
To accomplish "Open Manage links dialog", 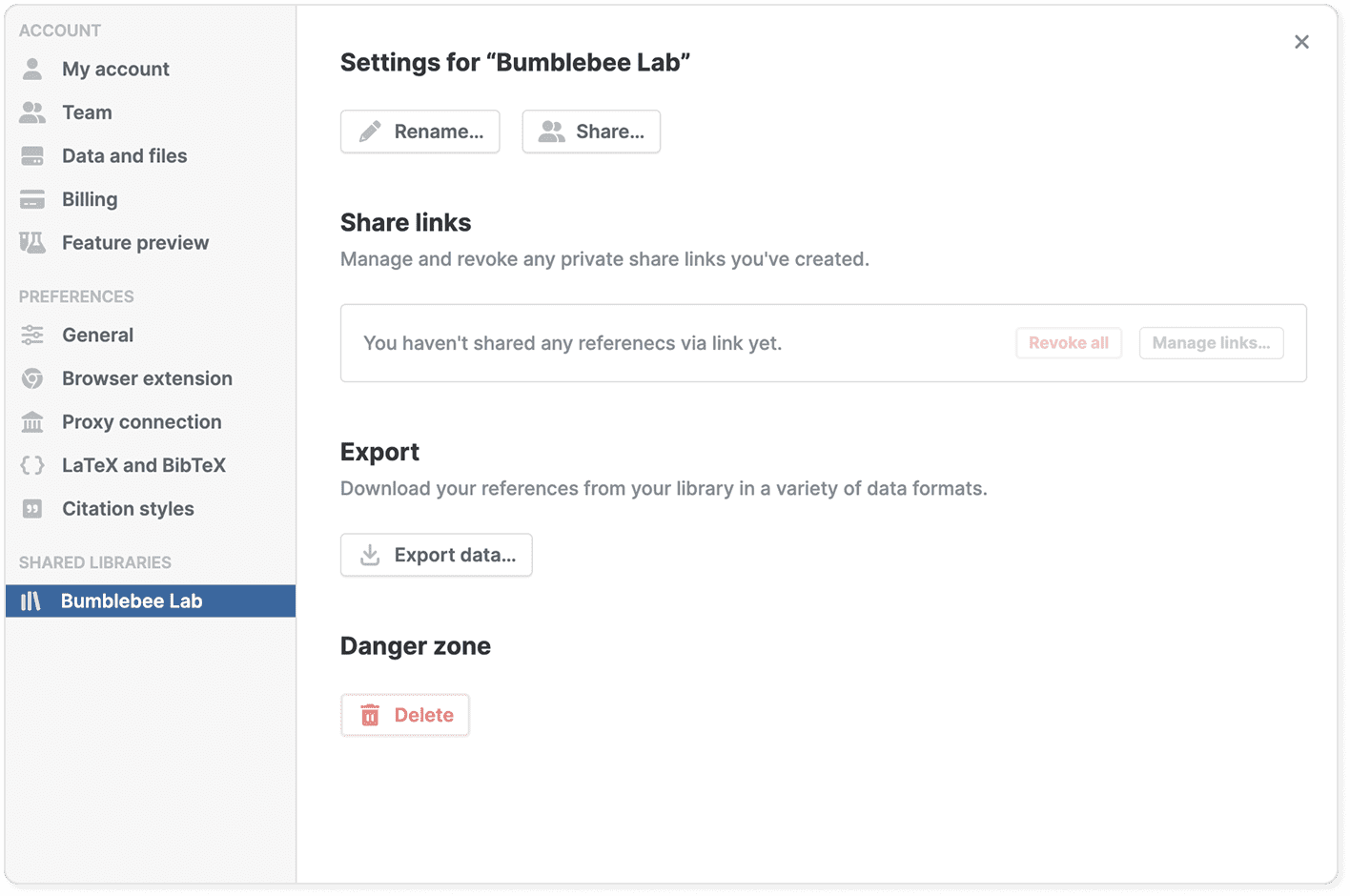I will [1211, 343].
